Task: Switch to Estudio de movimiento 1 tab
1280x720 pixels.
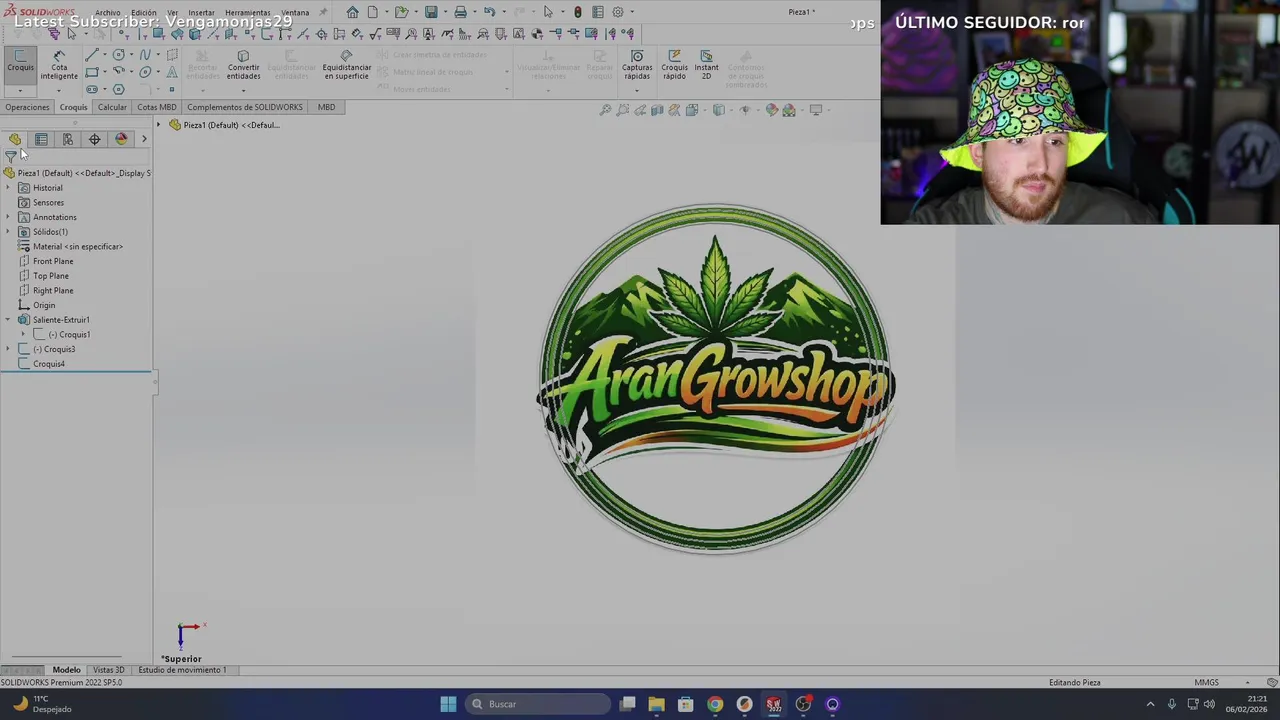Action: [182, 670]
